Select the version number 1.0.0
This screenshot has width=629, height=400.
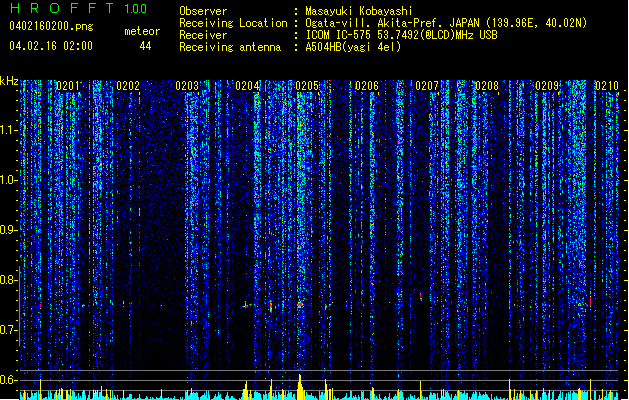[x=136, y=9]
